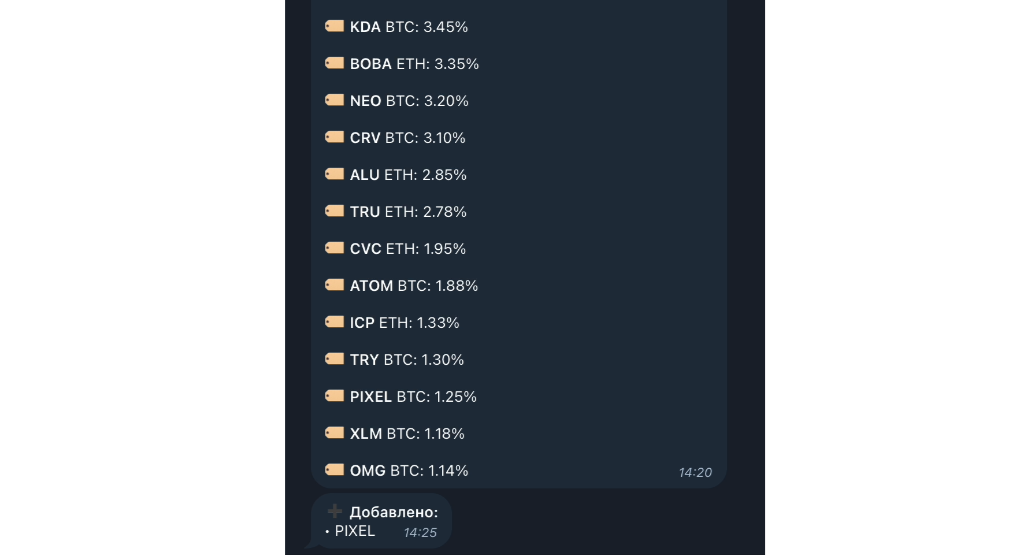Click the Добавлено heading text
The height and width of the screenshot is (555, 1016).
[x=394, y=512]
